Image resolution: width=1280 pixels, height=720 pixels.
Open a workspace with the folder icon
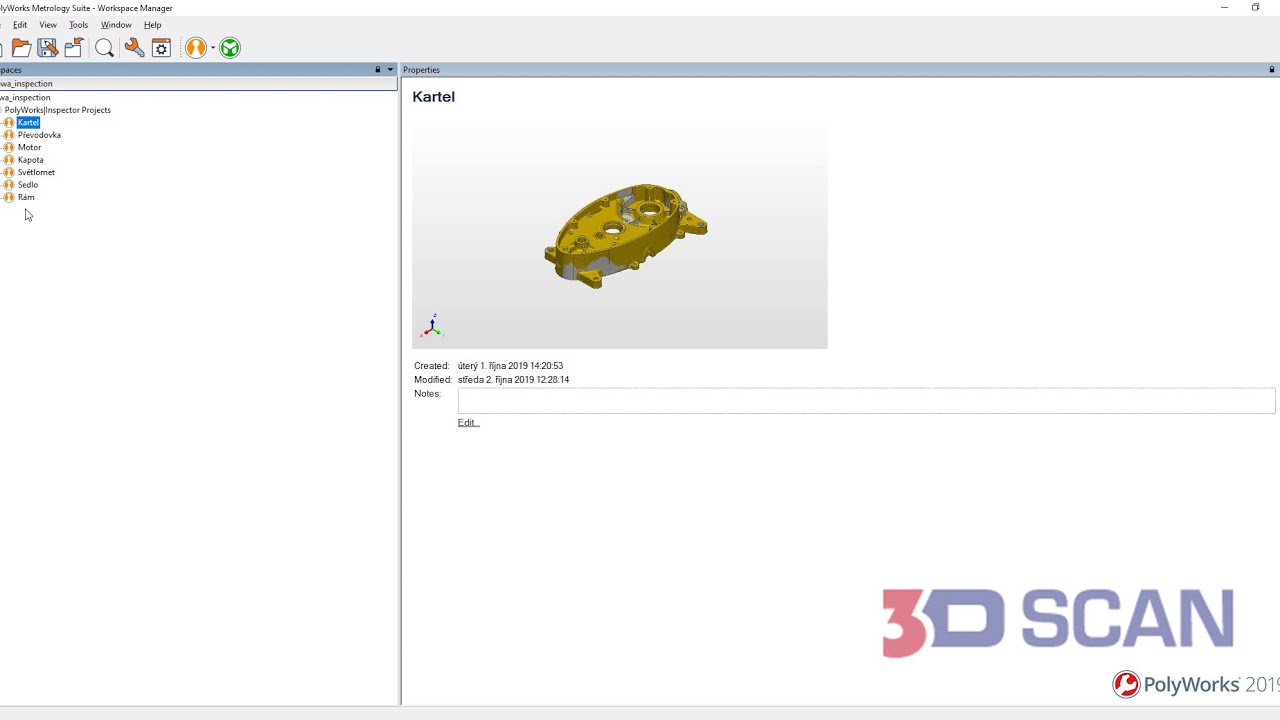21,47
